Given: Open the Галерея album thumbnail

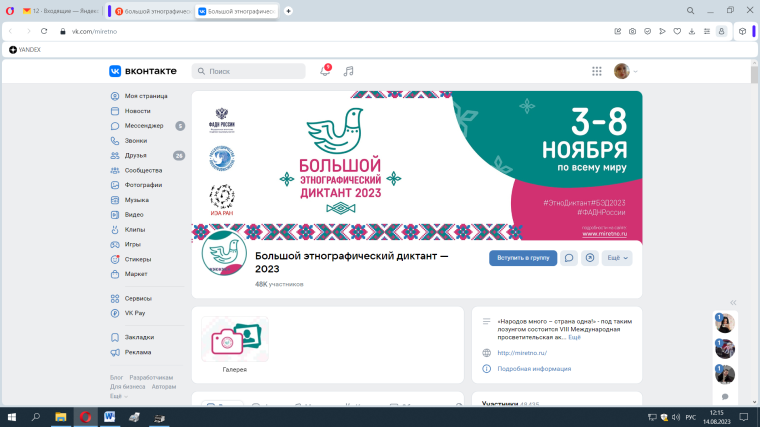Looking at the screenshot, I should (235, 339).
